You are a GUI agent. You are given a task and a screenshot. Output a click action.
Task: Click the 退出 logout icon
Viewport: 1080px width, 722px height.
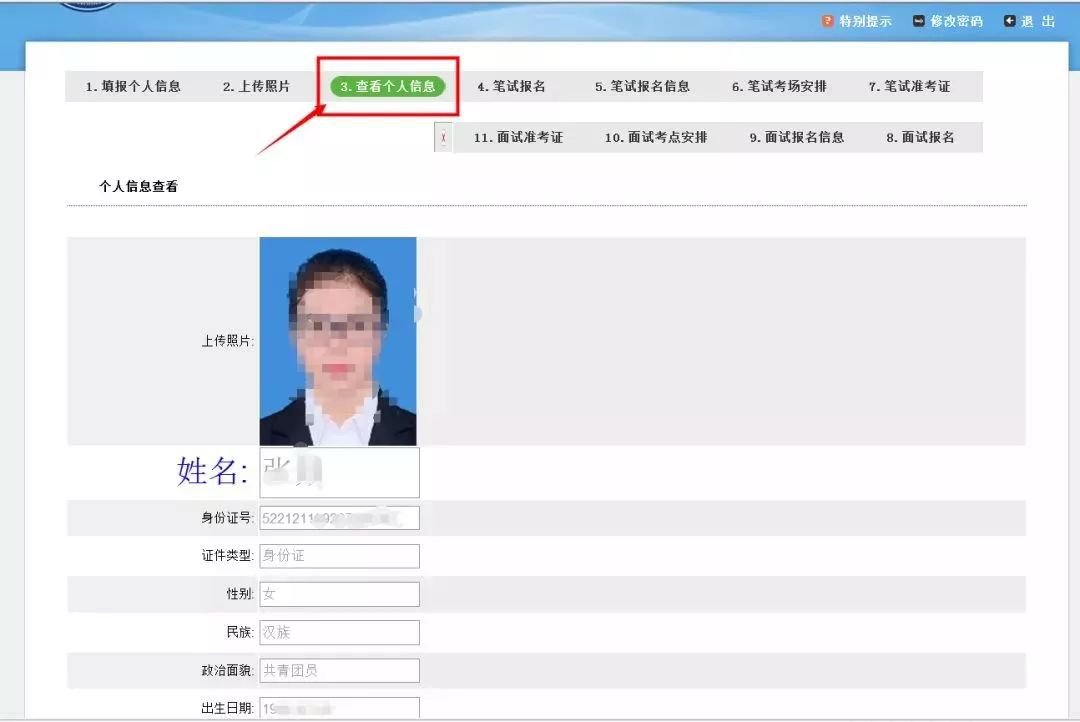1010,21
